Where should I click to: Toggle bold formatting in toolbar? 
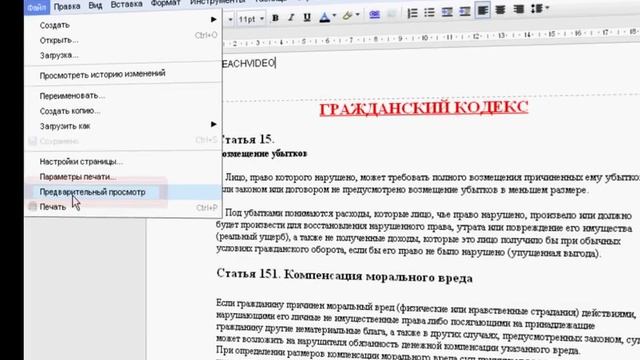click(x=276, y=18)
